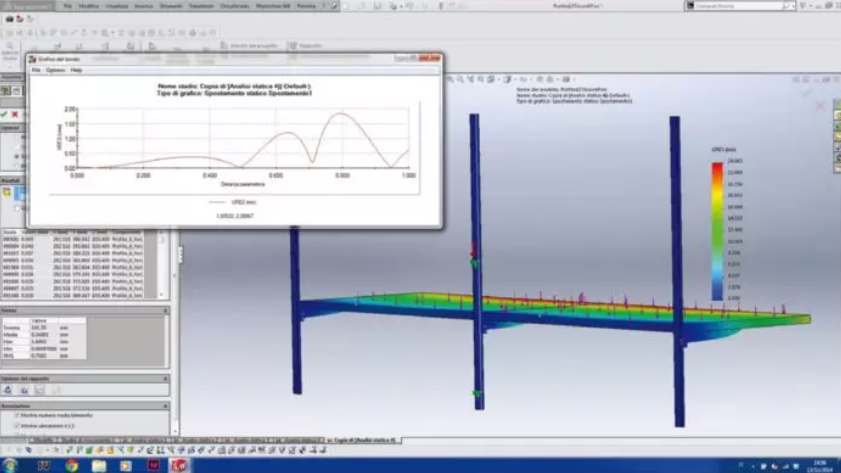The image size is (841, 473).
Task: Open Google Chrome from the taskbar
Action: tap(72, 465)
